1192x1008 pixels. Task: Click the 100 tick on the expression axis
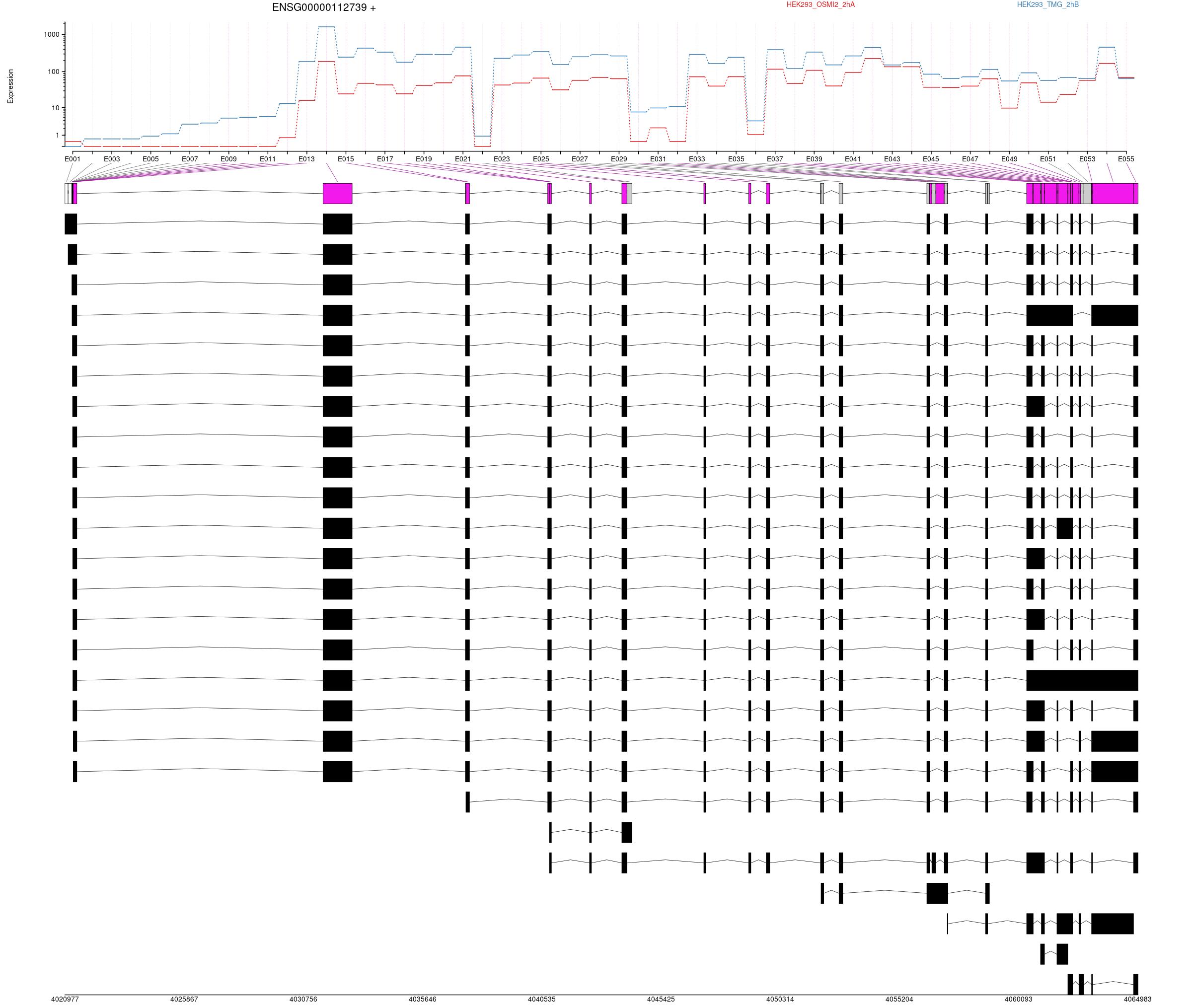(x=53, y=72)
